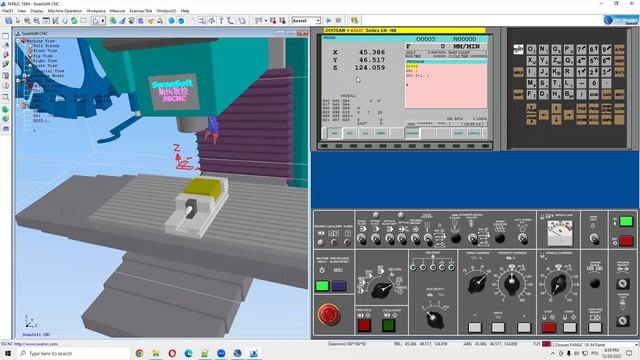Open the Assist dropdown in the toolbar
Image resolution: width=640 pixels, height=360 pixels.
[318, 20]
